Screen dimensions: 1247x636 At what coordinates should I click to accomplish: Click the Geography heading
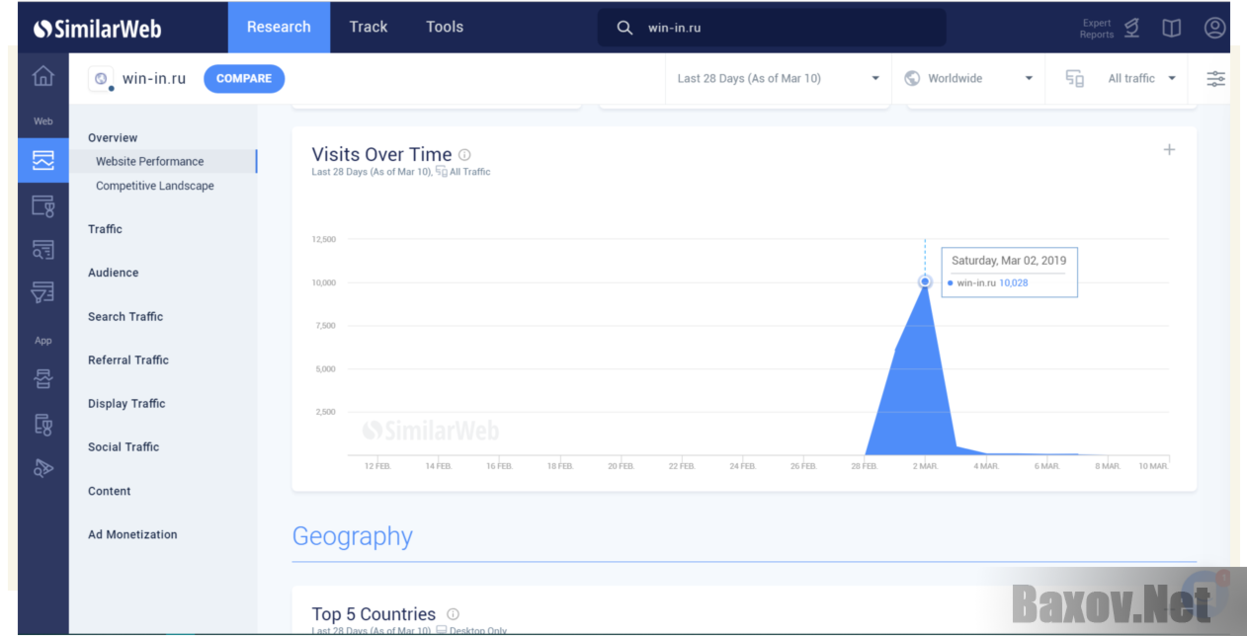tap(352, 537)
